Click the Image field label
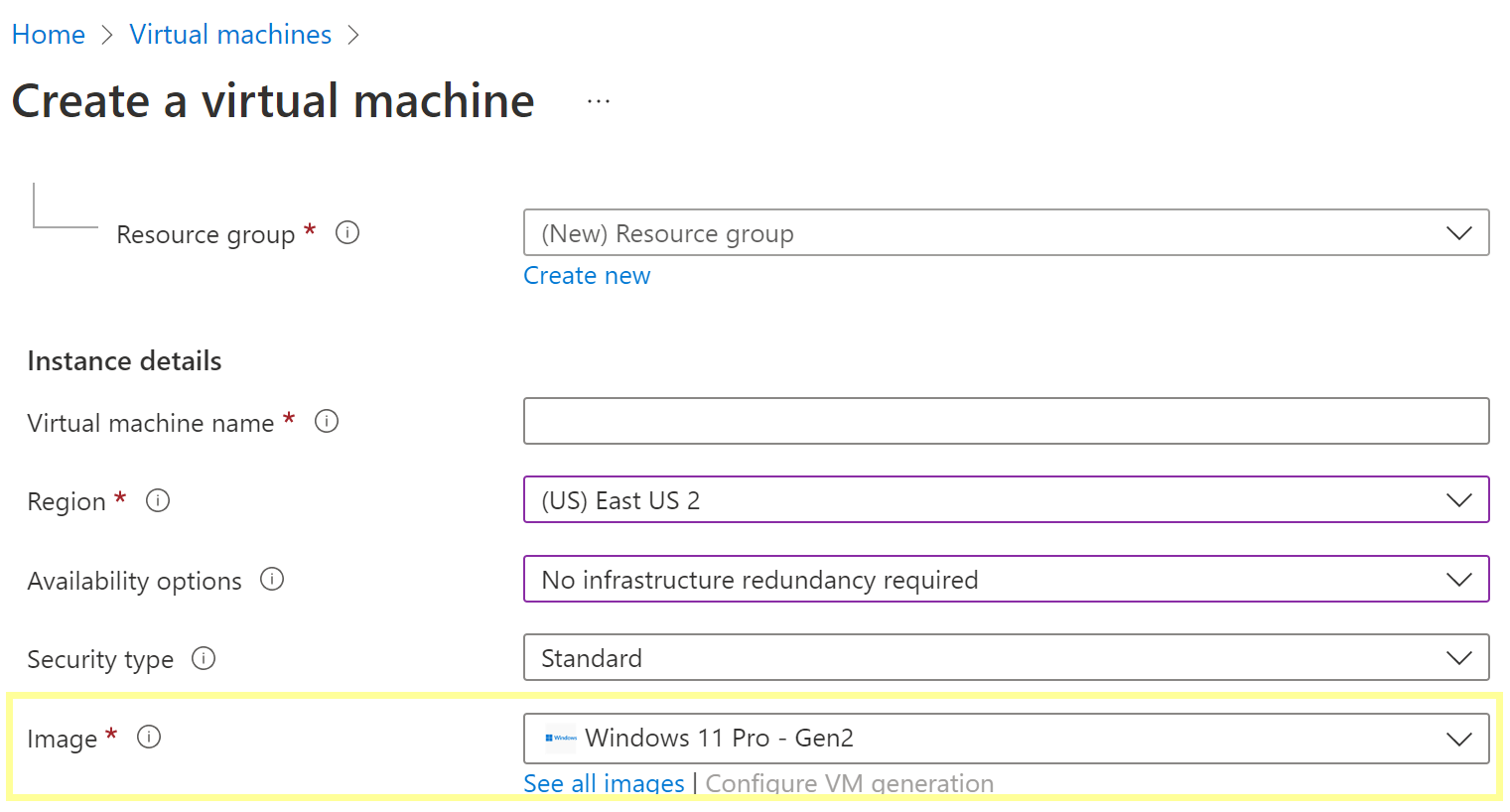1510x812 pixels. pos(62,739)
